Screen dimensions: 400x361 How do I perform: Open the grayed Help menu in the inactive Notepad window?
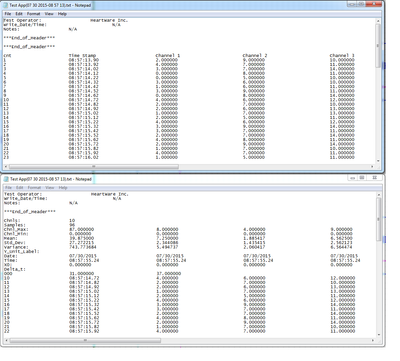63,188
